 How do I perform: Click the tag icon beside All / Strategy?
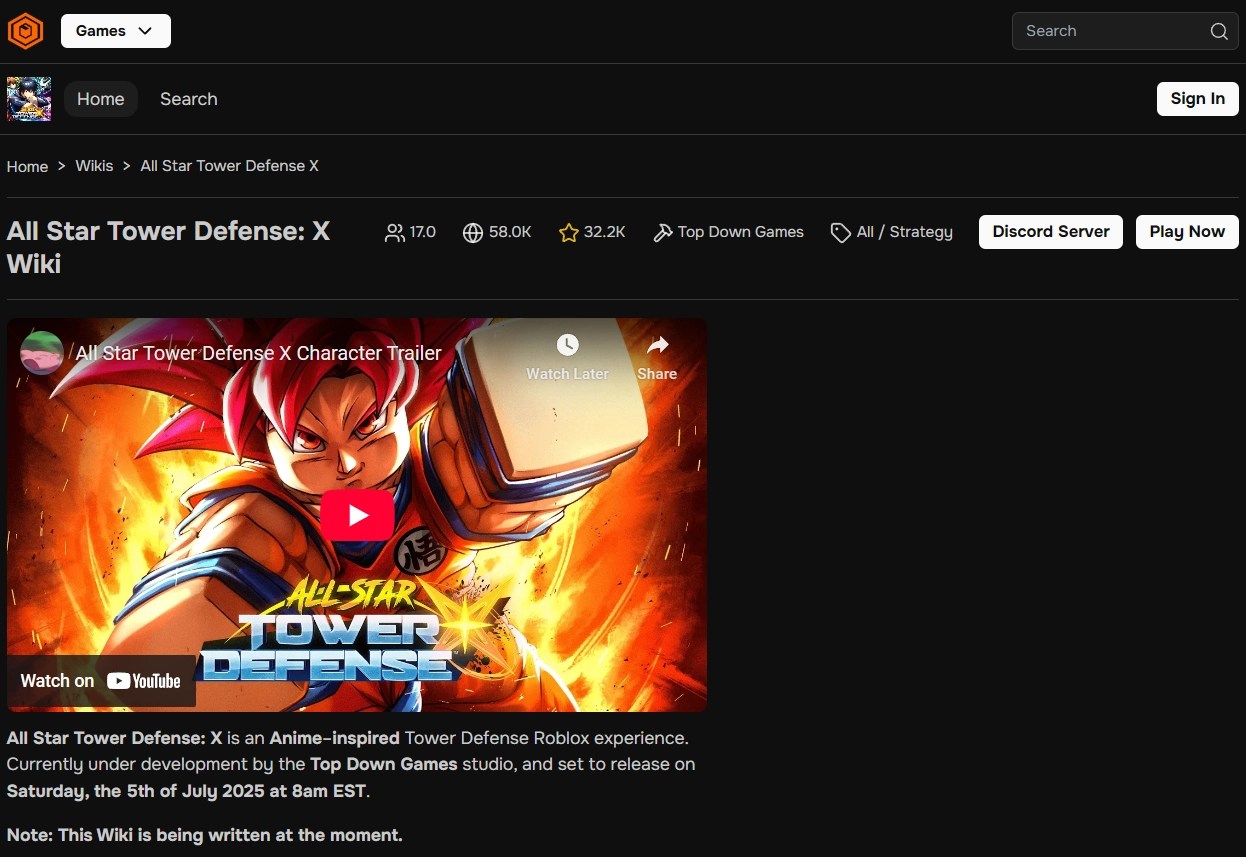841,232
